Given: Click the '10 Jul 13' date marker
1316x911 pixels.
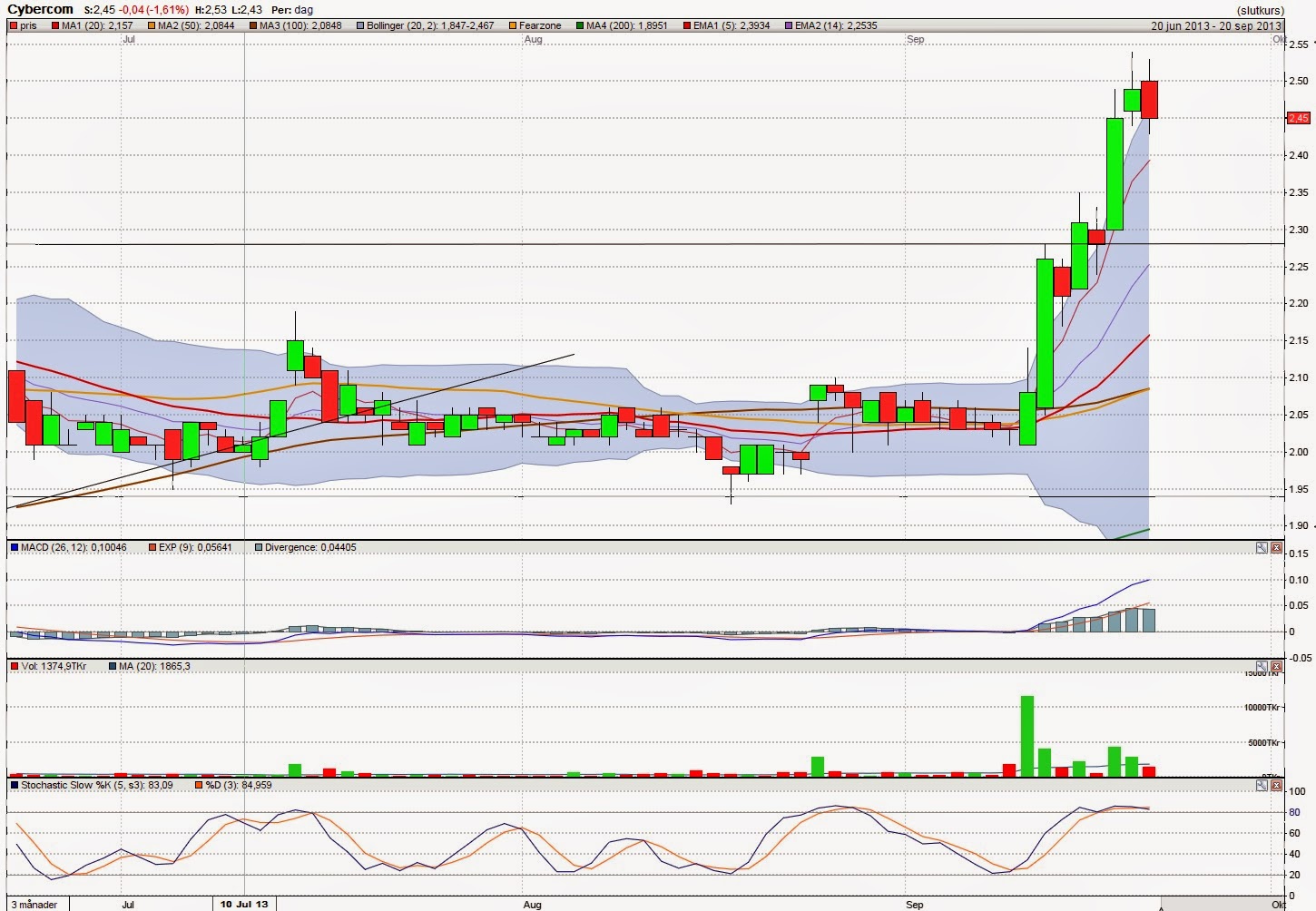Looking at the screenshot, I should 245,905.
